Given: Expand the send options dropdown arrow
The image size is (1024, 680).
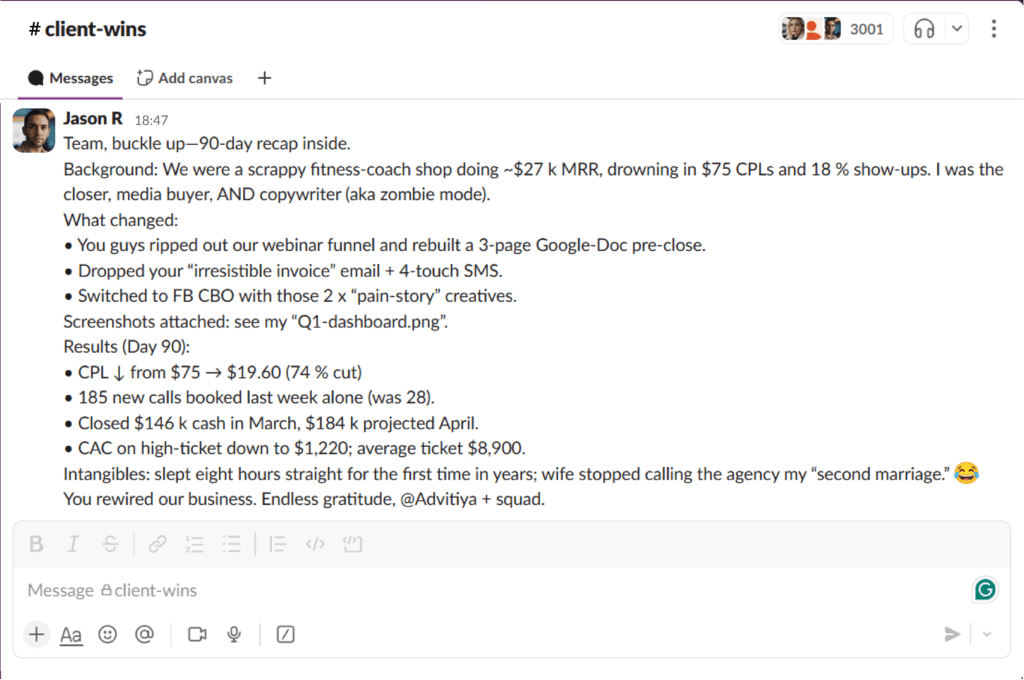Looking at the screenshot, I should point(988,634).
